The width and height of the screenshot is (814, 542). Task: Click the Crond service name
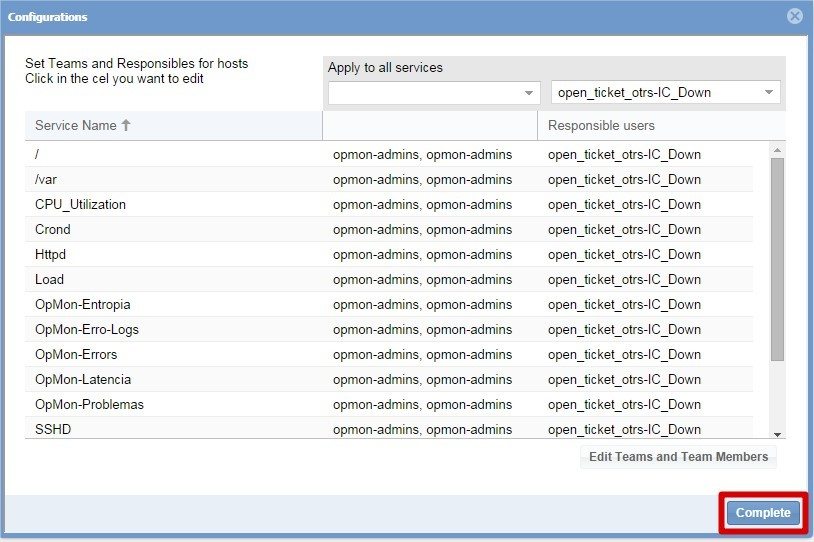coord(53,230)
